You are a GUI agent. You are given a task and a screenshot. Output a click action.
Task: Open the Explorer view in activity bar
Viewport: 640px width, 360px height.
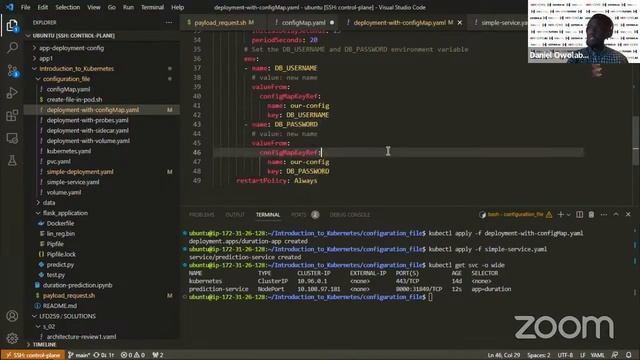click(12, 26)
